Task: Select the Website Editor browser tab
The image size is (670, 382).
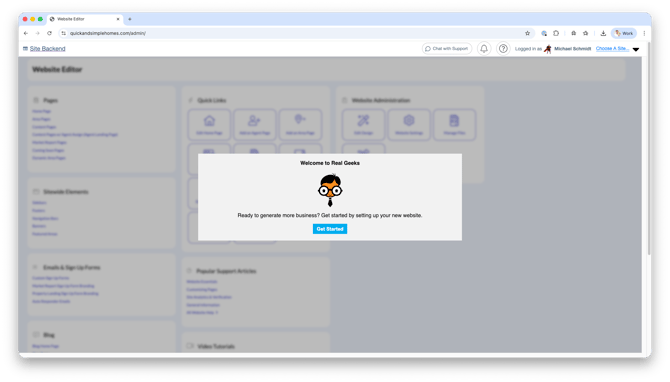Action: [85, 19]
